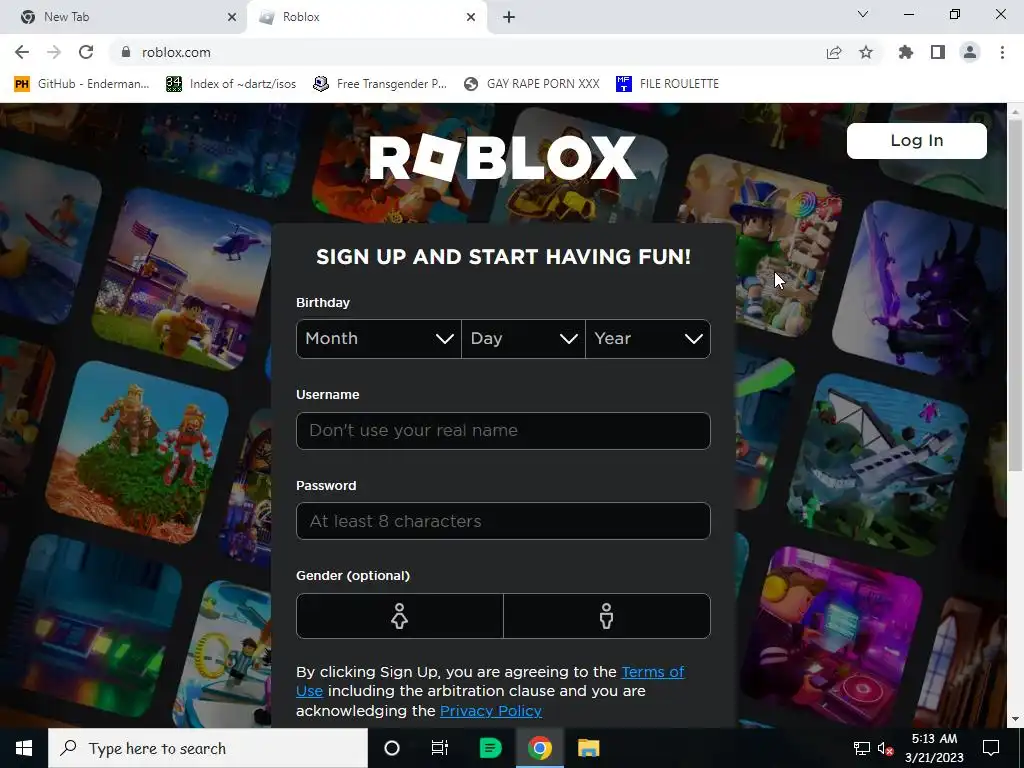Share this page icon in address bar
1024x768 pixels.
click(834, 52)
